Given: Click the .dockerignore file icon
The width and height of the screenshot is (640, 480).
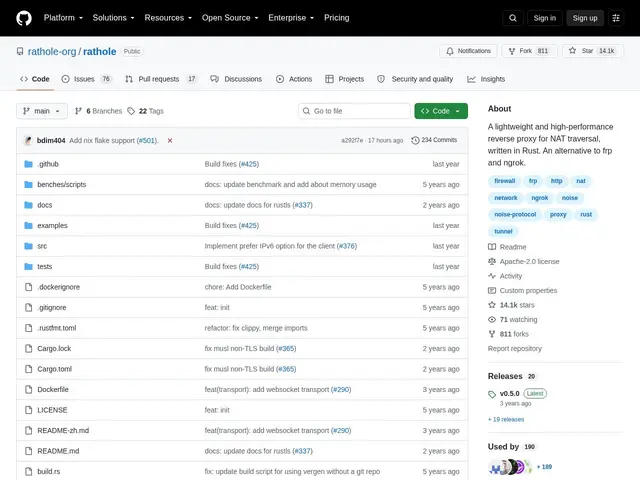Looking at the screenshot, I should [x=28, y=287].
